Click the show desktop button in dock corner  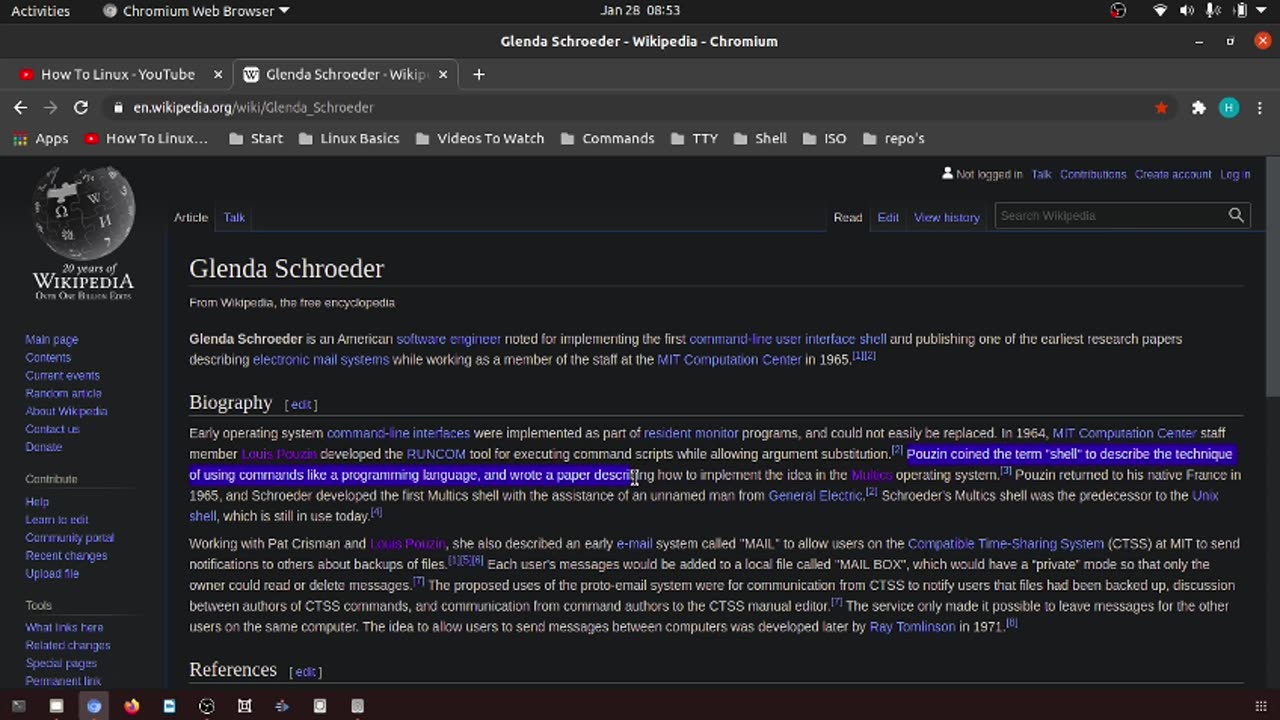point(1260,706)
